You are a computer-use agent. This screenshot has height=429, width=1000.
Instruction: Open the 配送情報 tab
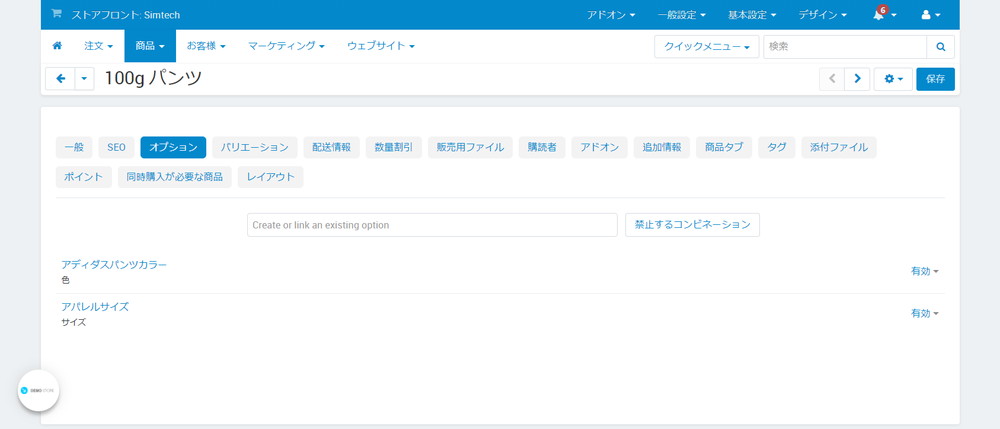(332, 147)
